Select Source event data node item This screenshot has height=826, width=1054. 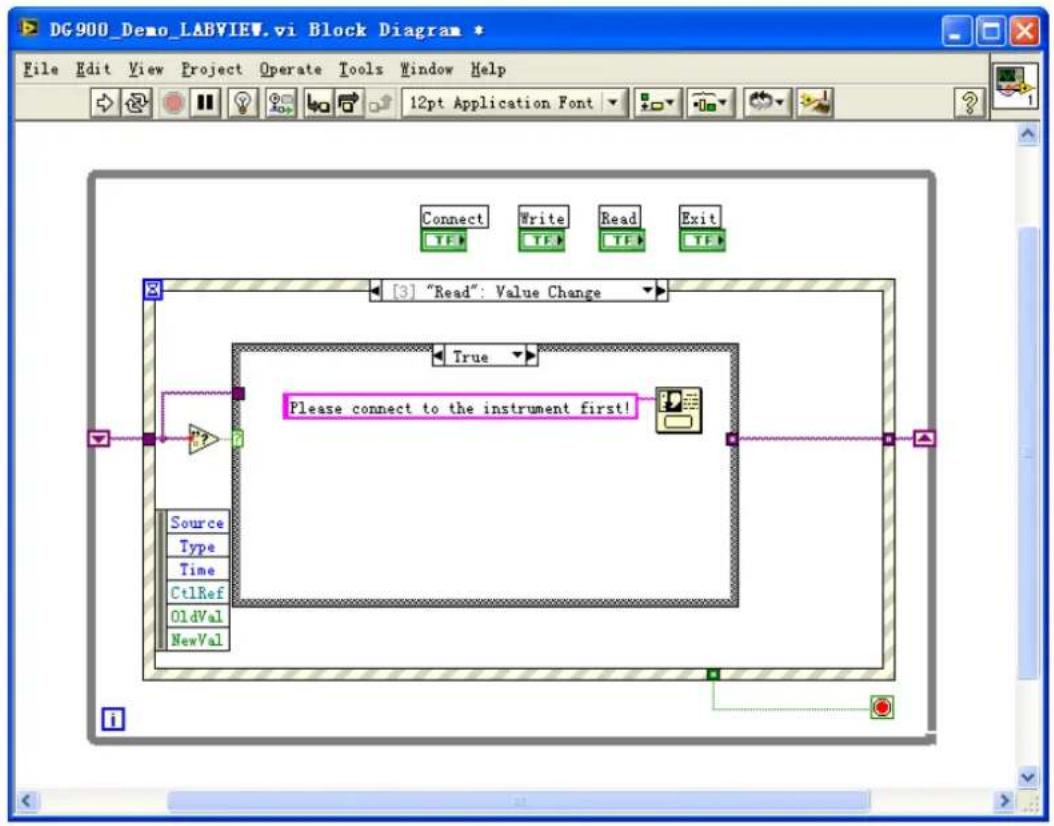coord(197,522)
